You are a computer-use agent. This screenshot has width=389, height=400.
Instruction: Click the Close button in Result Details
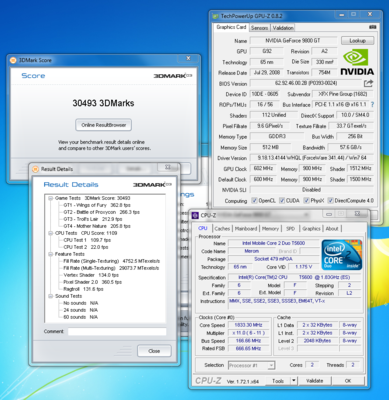pos(154,351)
